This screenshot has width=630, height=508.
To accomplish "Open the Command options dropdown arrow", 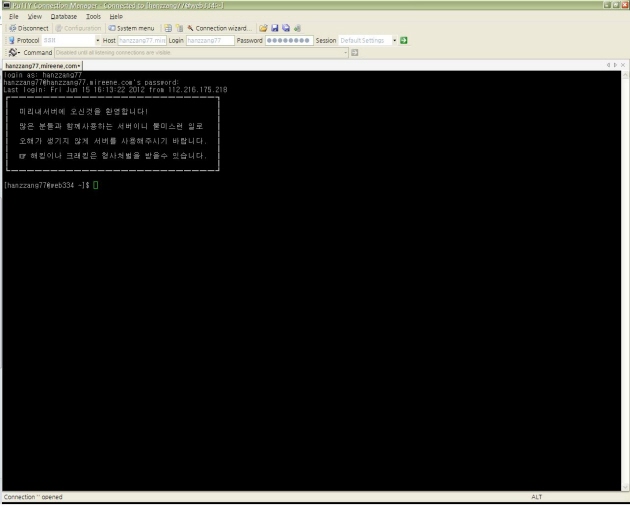I will coord(345,52).
